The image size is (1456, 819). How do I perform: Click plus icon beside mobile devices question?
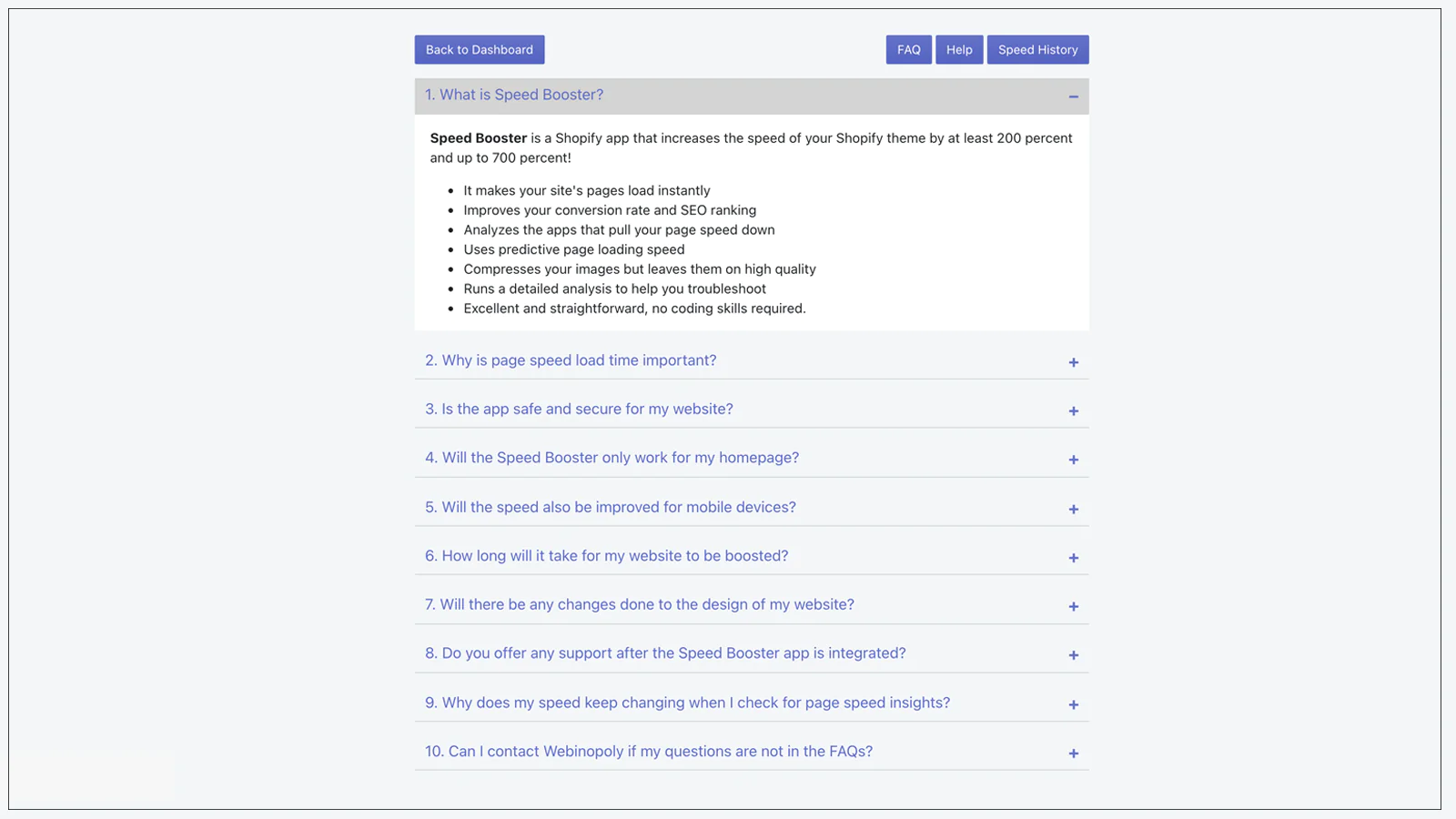(x=1074, y=509)
